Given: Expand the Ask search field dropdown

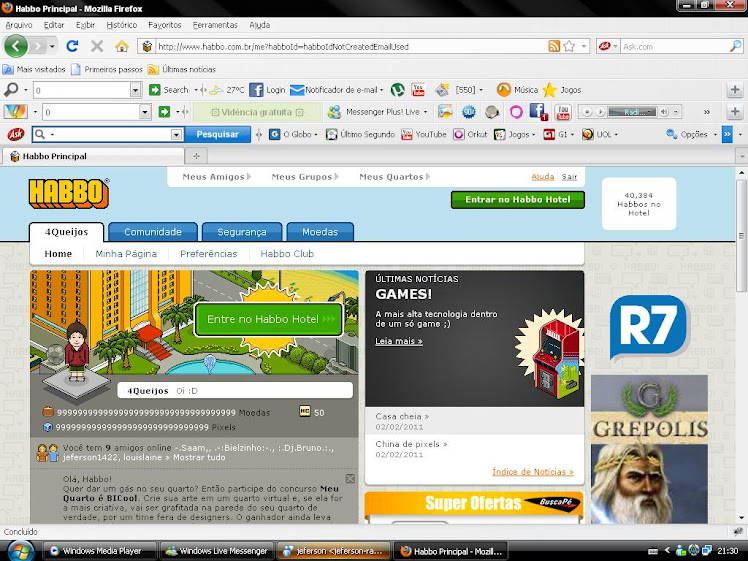Looking at the screenshot, I should click(x=176, y=135).
